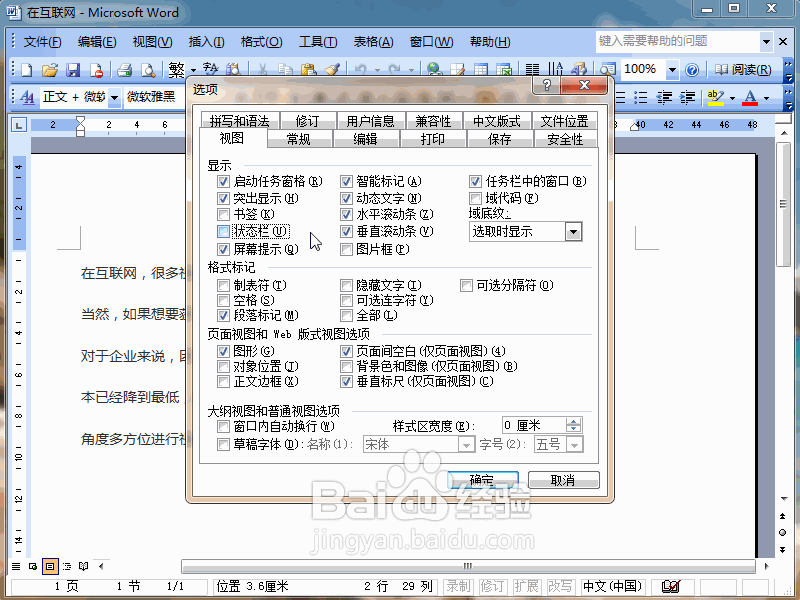Click the Increase Indent icon

pos(688,96)
